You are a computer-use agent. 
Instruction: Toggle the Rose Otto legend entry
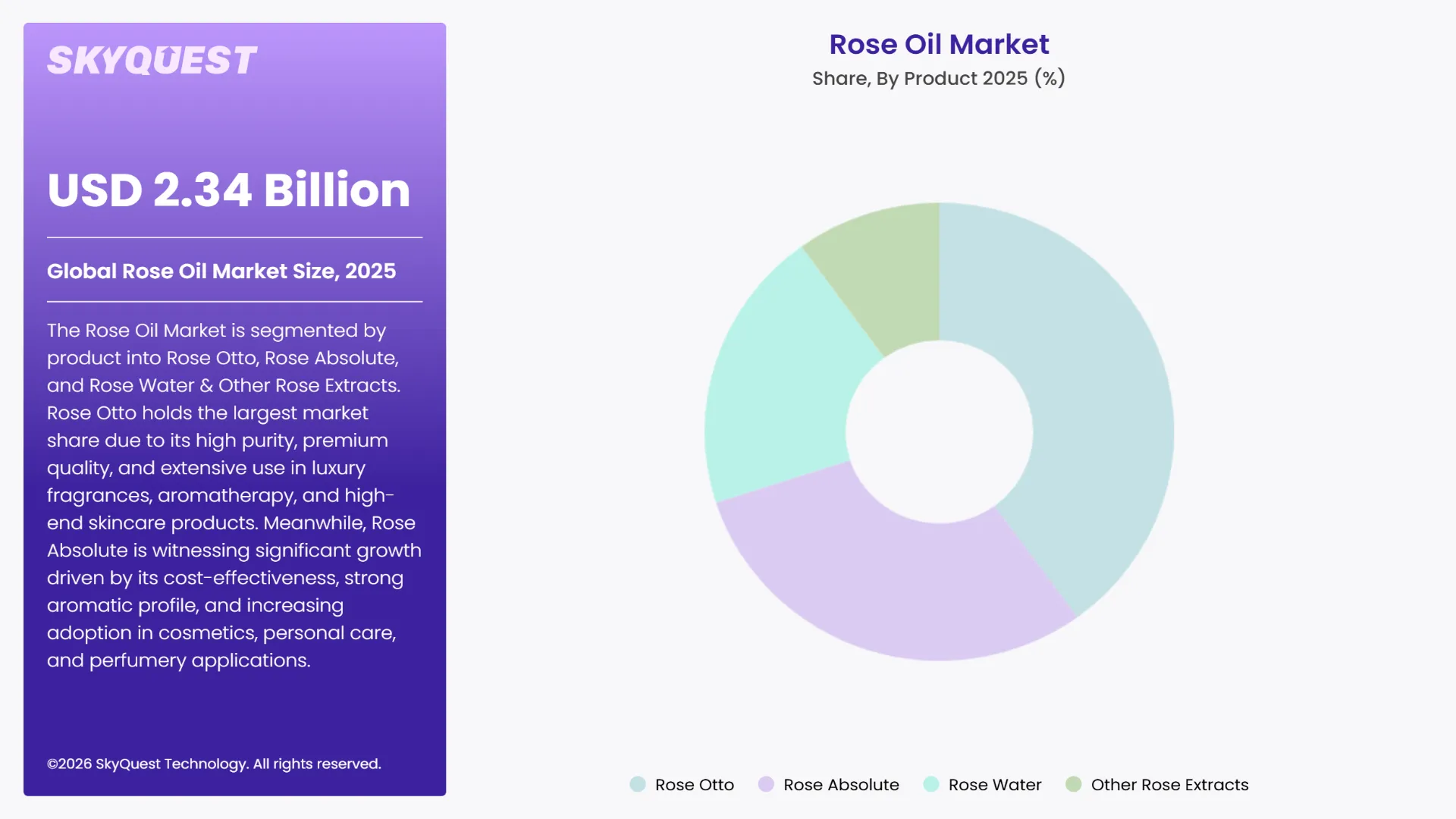[x=682, y=785]
